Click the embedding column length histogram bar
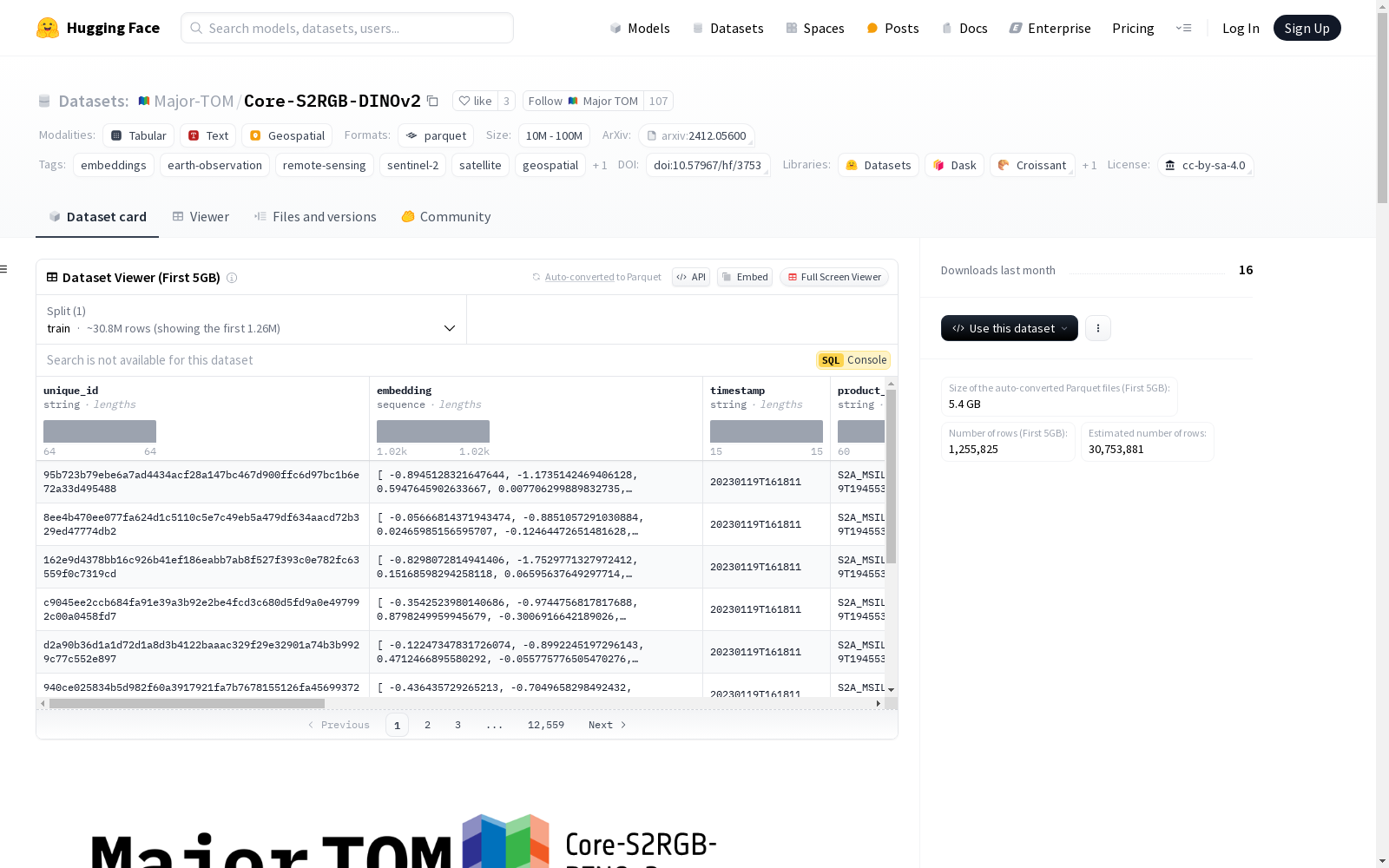 point(433,431)
